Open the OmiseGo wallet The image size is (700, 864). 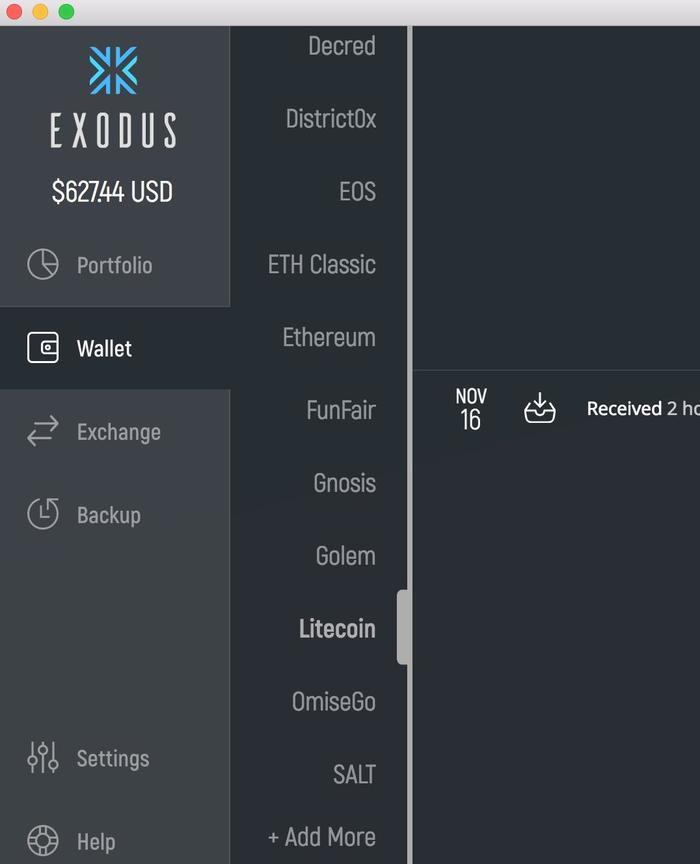click(x=333, y=702)
